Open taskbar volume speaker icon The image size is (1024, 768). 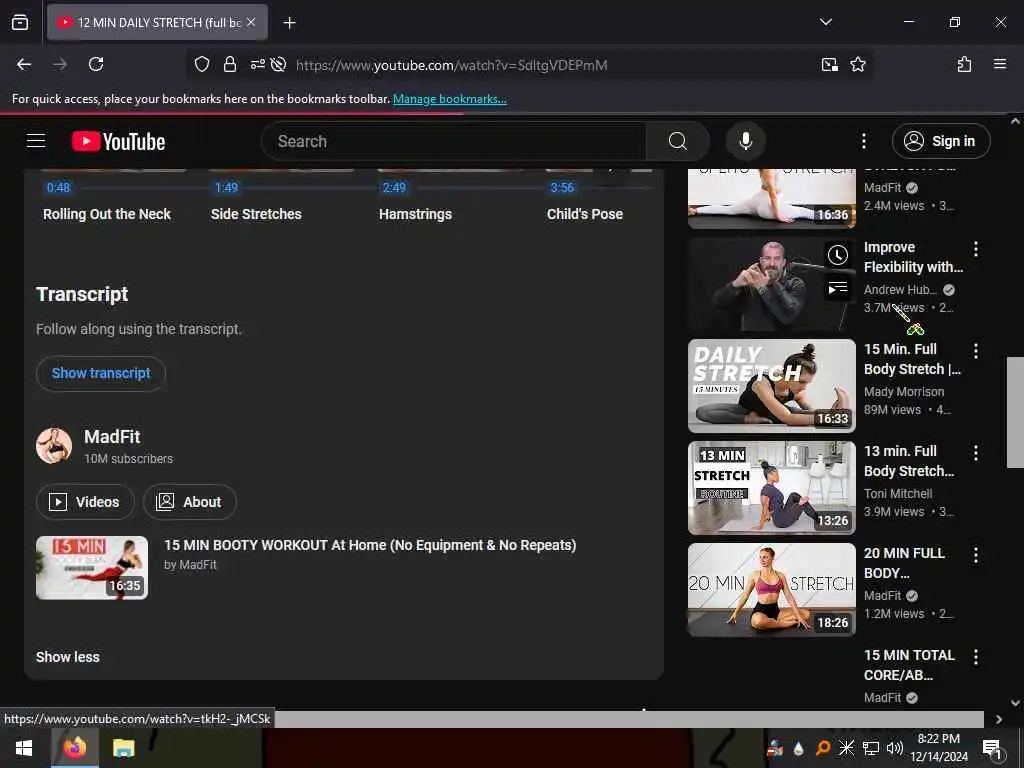tap(895, 748)
